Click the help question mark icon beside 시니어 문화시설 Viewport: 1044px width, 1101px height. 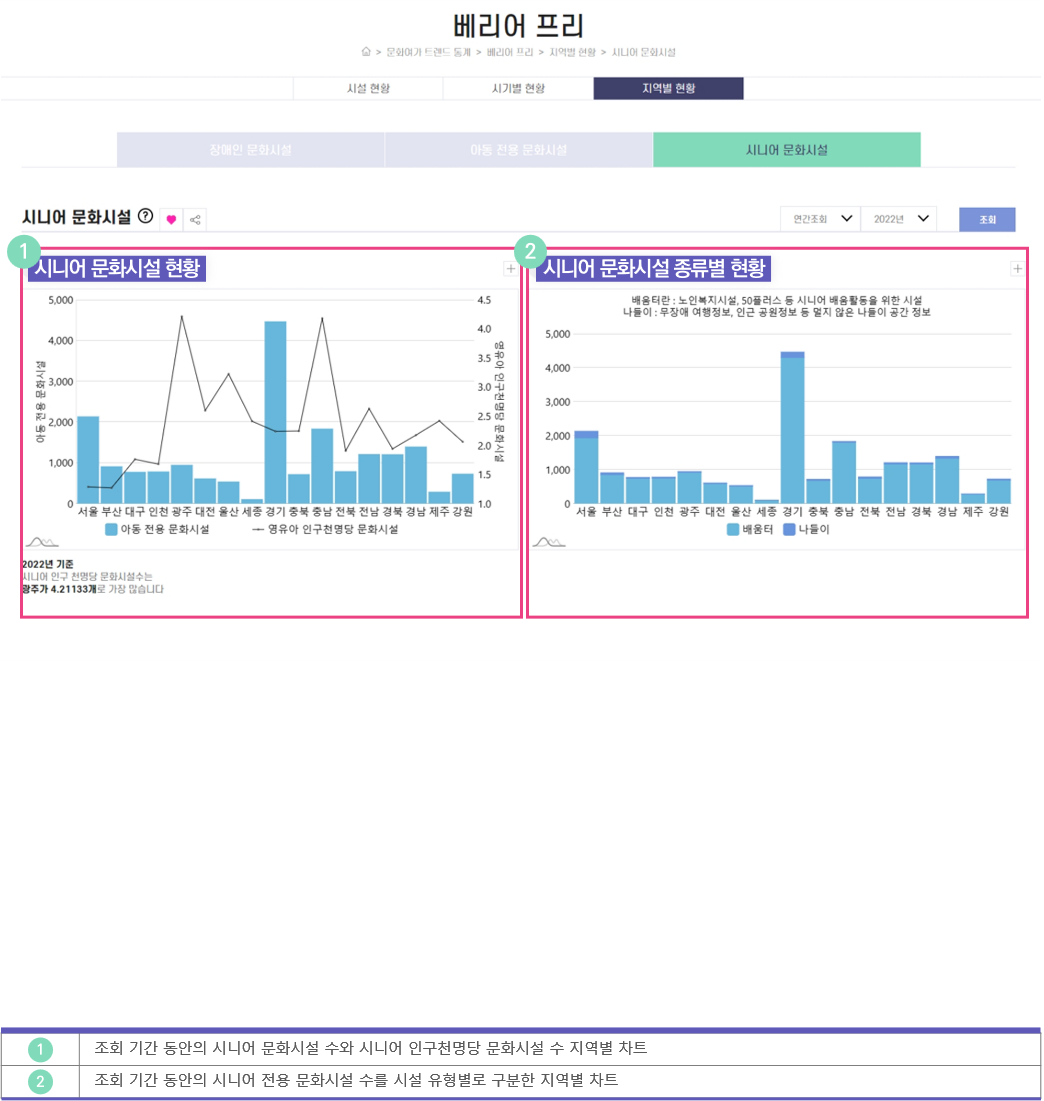pyautogui.click(x=146, y=216)
